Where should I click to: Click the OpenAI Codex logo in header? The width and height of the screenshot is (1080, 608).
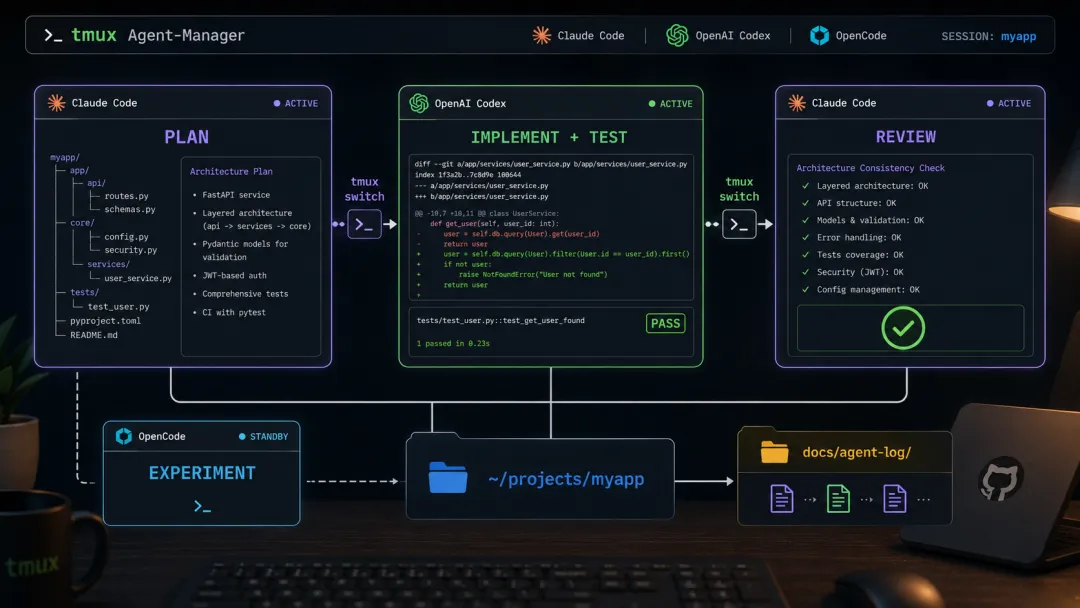coord(677,35)
